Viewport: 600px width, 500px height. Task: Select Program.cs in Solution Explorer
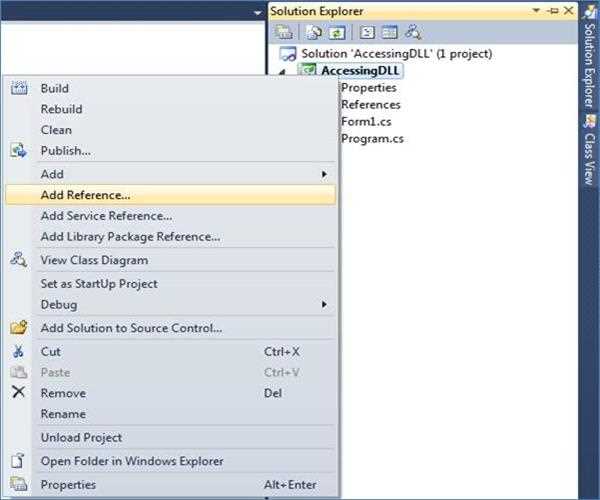tap(372, 138)
